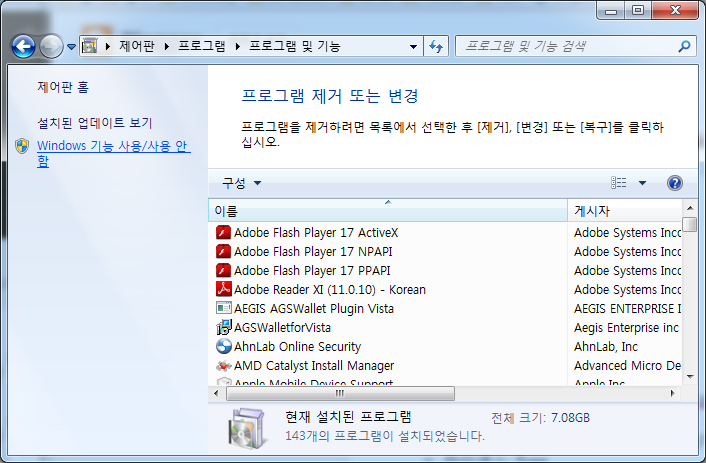Select 제어판 in the address breadcrumb

(x=136, y=46)
